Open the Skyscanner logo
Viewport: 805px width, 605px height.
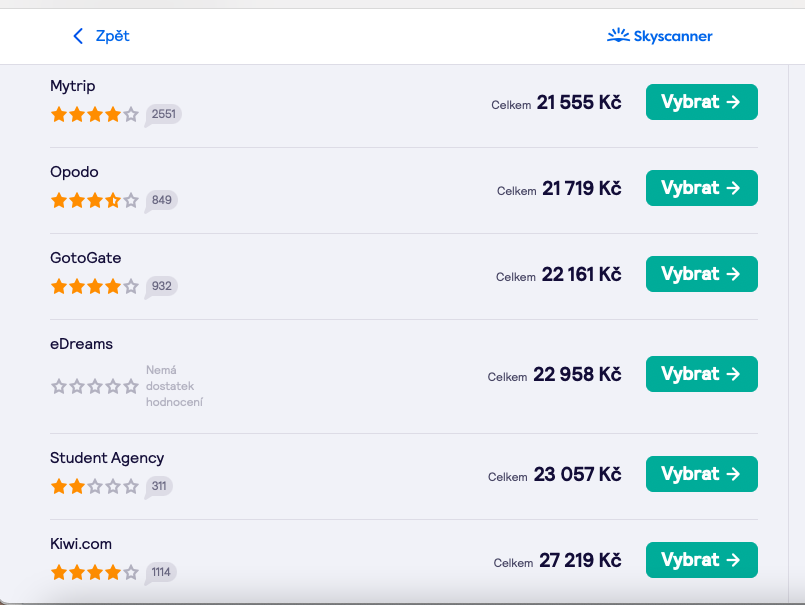pyautogui.click(x=660, y=36)
